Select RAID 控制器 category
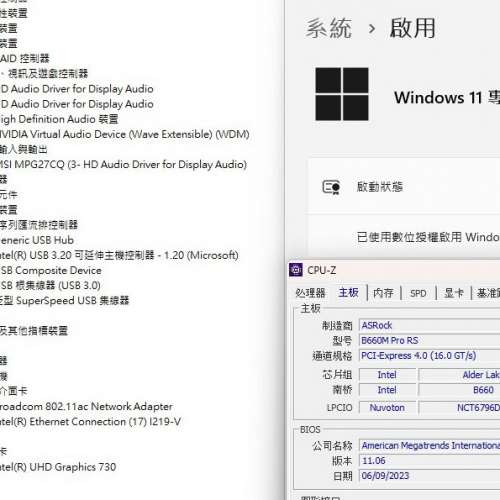The height and width of the screenshot is (500, 500). coord(25,59)
